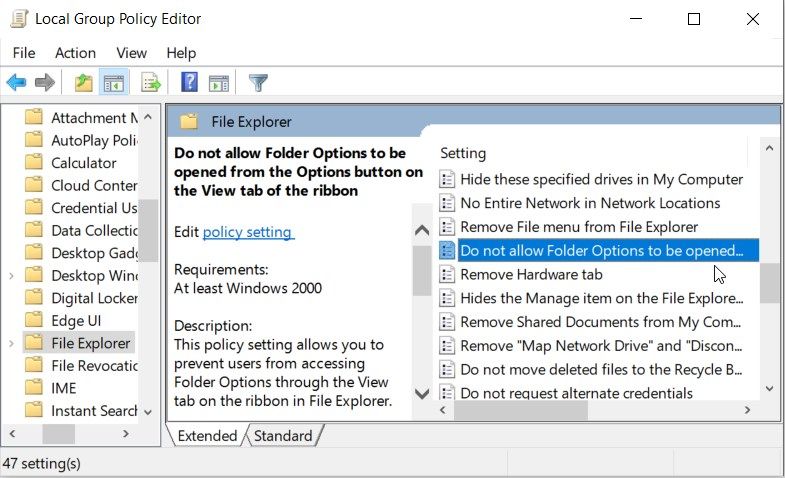The height and width of the screenshot is (478, 785).
Task: Toggle the Show/Hide Console Tree icon
Action: 114,82
